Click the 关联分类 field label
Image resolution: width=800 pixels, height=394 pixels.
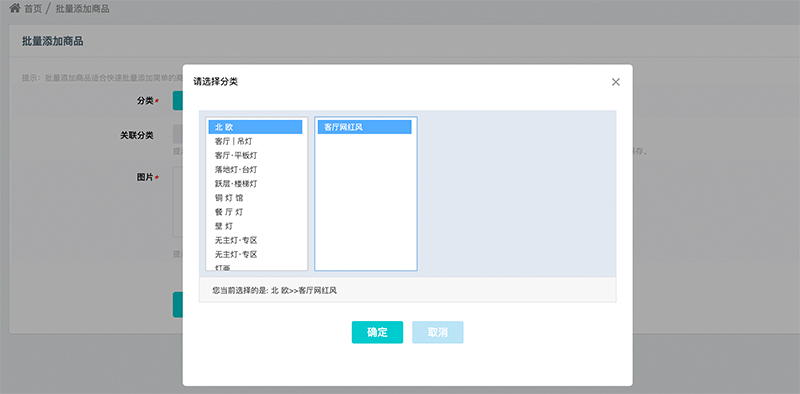137,135
